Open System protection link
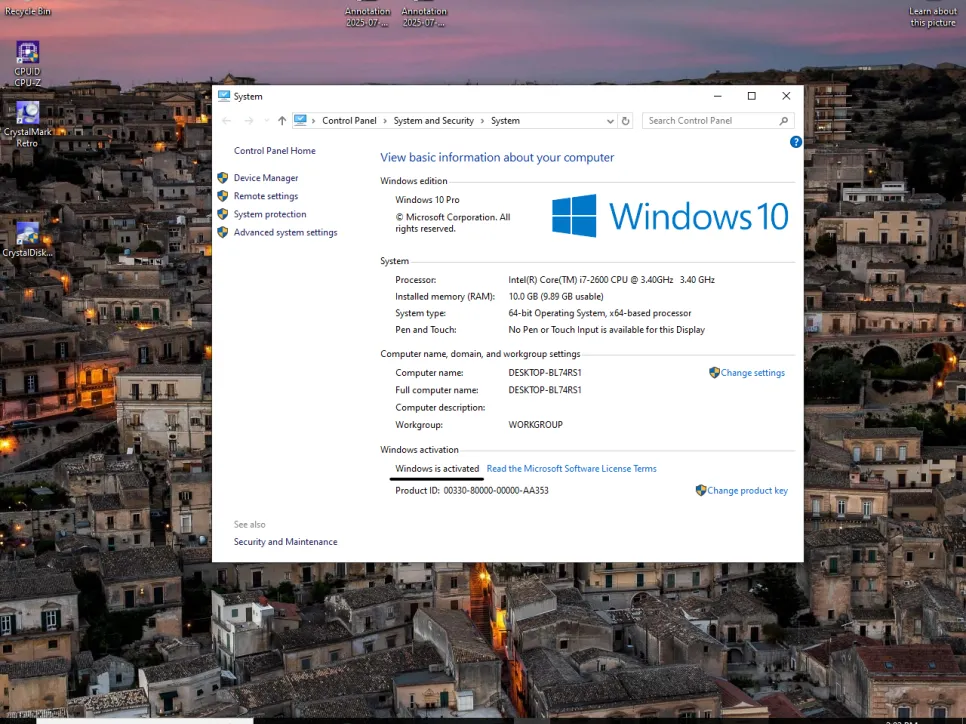966x724 pixels. 270,214
